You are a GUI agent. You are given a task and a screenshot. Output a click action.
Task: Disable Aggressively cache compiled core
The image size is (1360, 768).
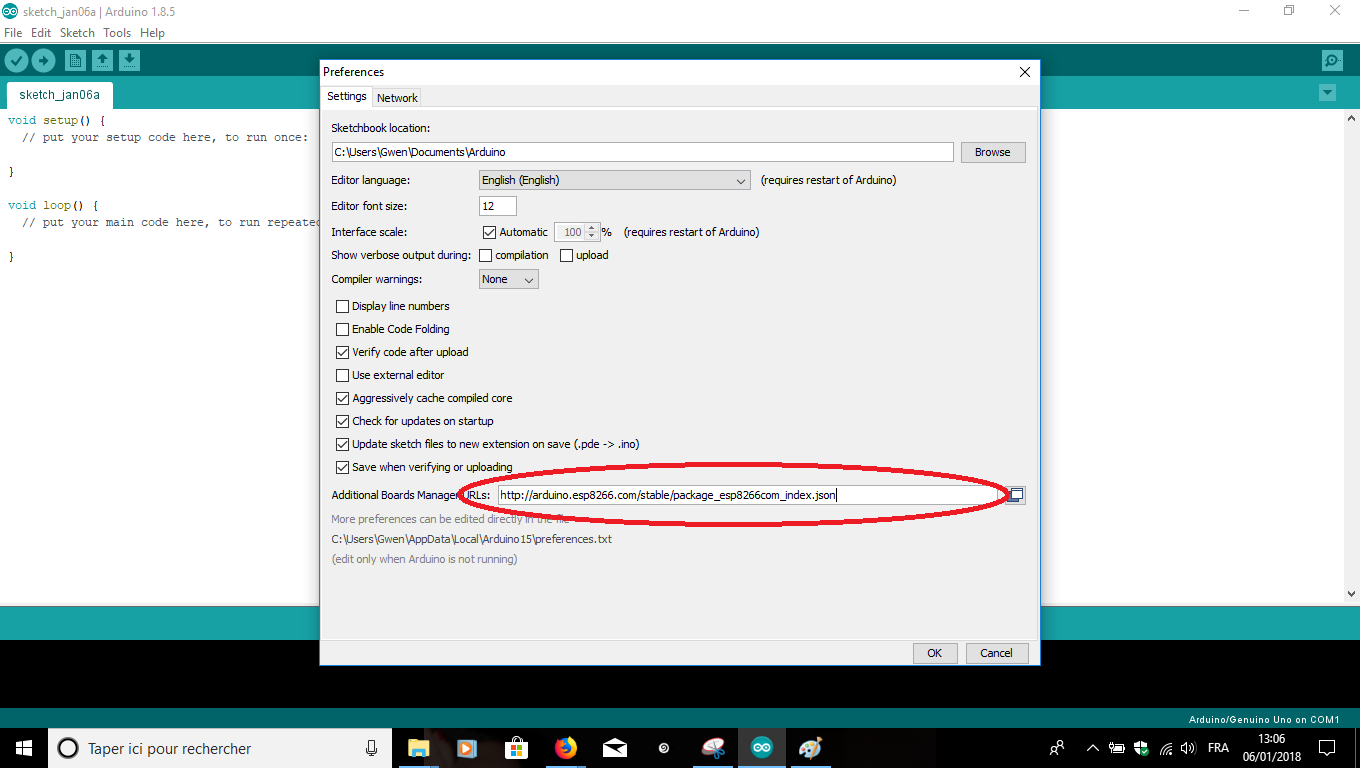[343, 398]
